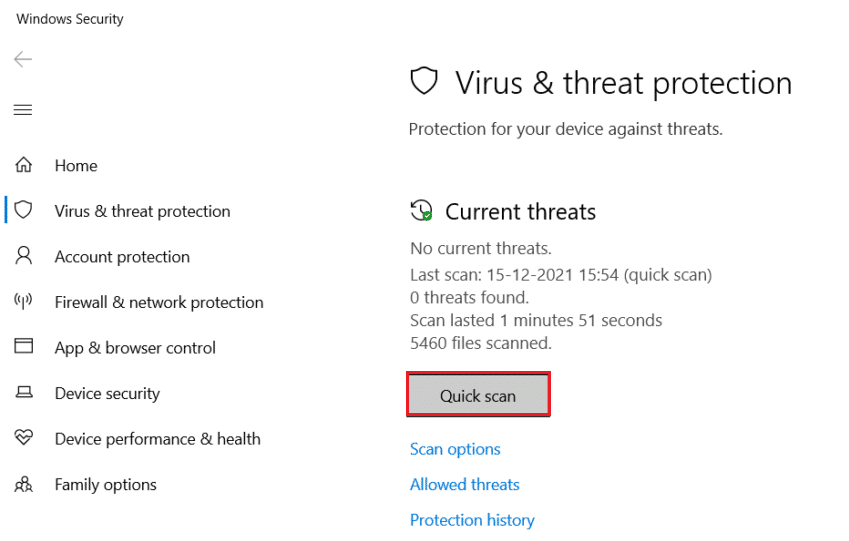Select Virus & threat protection menu item
This screenshot has height=541, width=849.
[x=142, y=211]
